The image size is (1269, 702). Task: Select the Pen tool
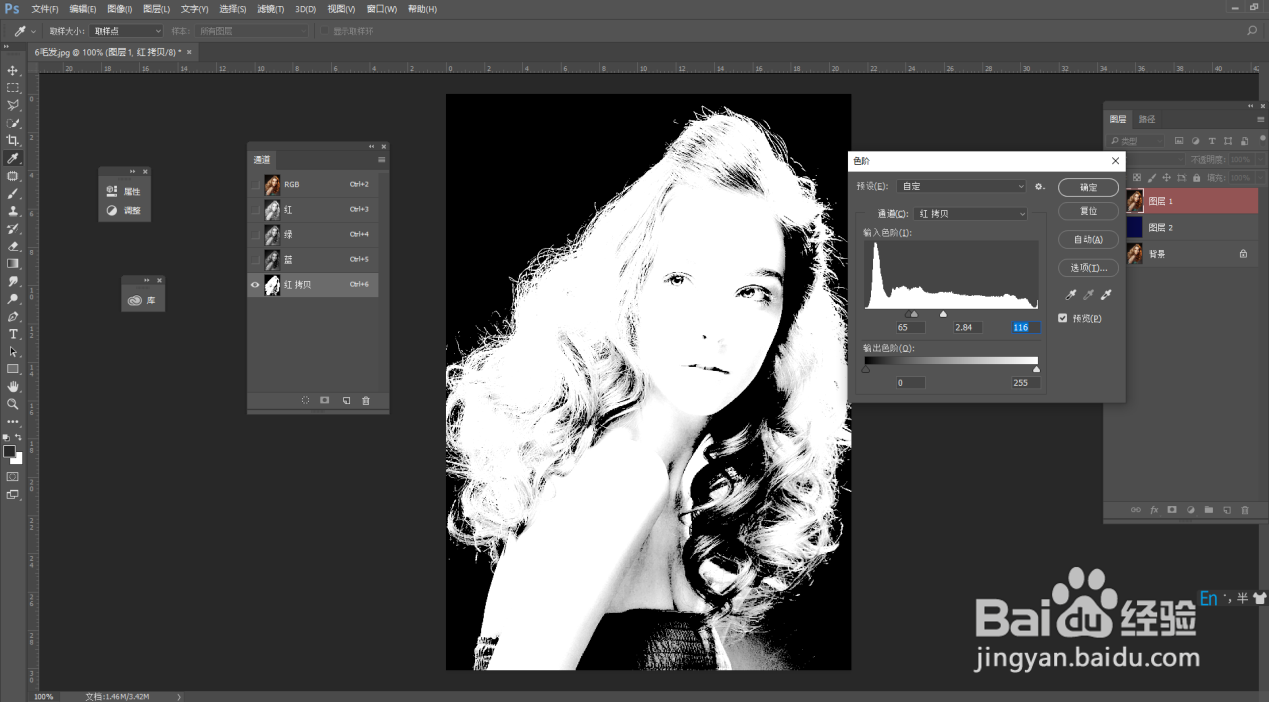(13, 316)
